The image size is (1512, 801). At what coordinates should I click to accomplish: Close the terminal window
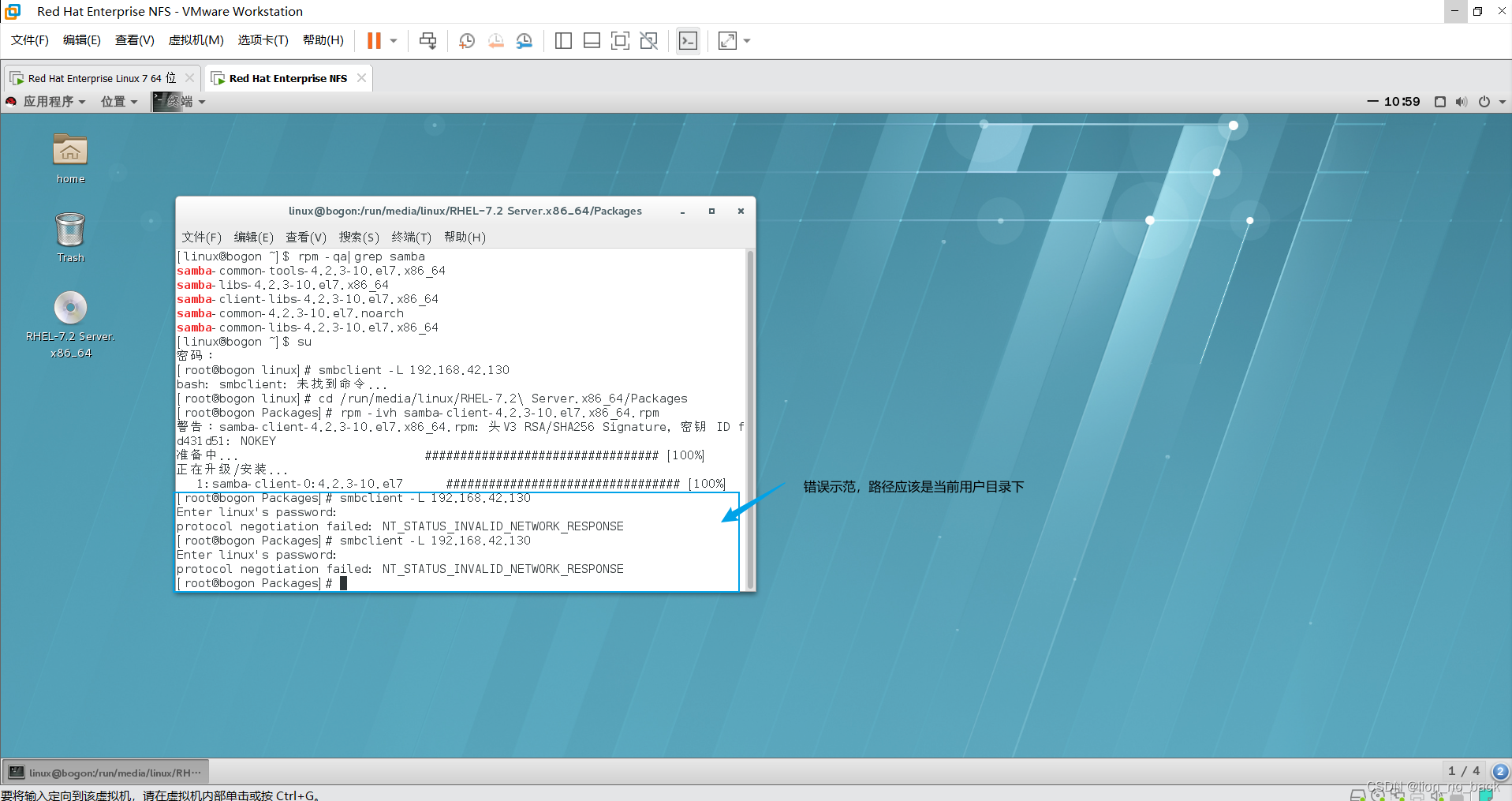coord(741,211)
